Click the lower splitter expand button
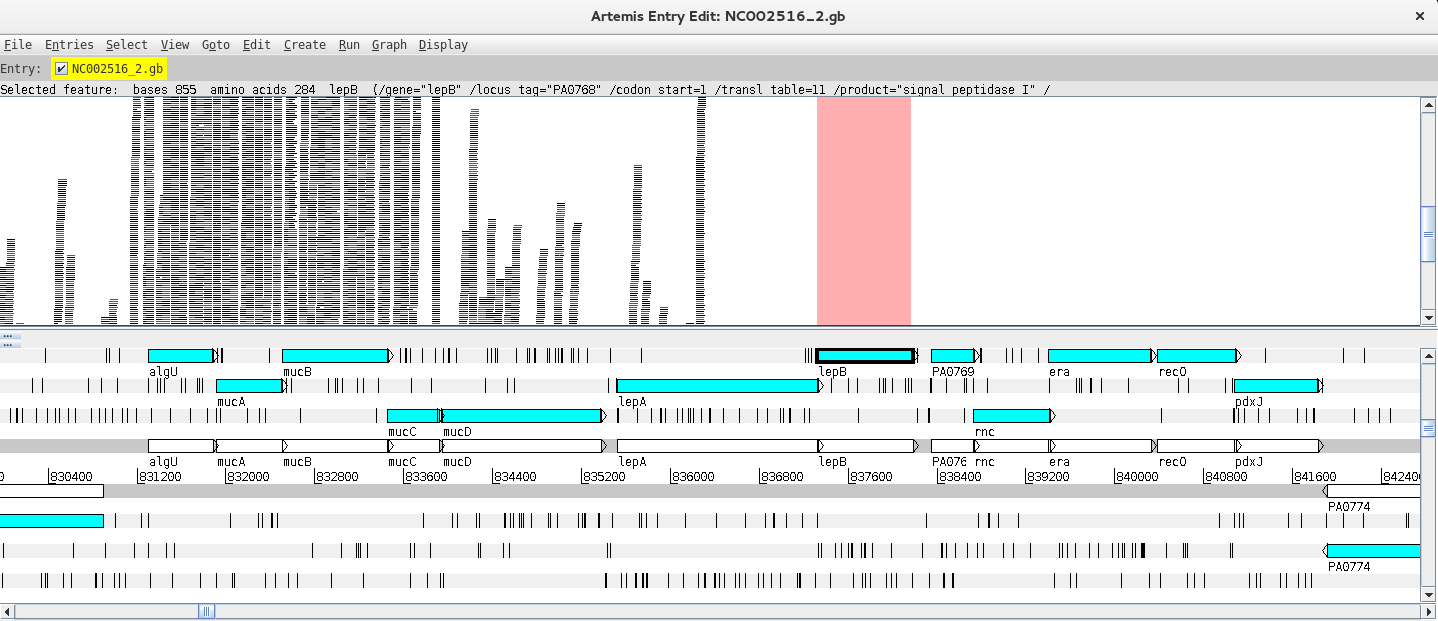The image size is (1438, 621). click(x=6, y=345)
